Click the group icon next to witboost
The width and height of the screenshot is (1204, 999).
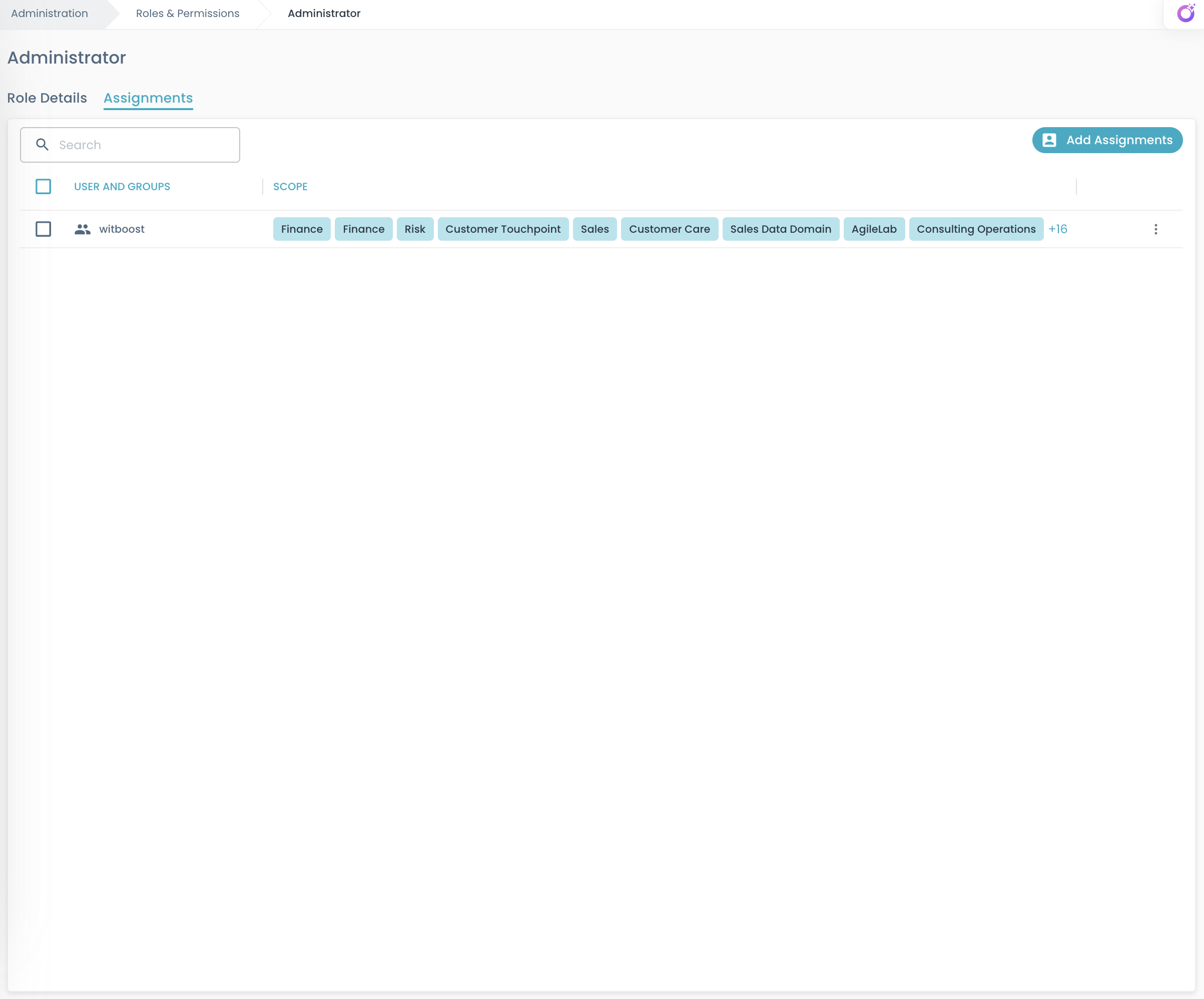[x=82, y=229]
